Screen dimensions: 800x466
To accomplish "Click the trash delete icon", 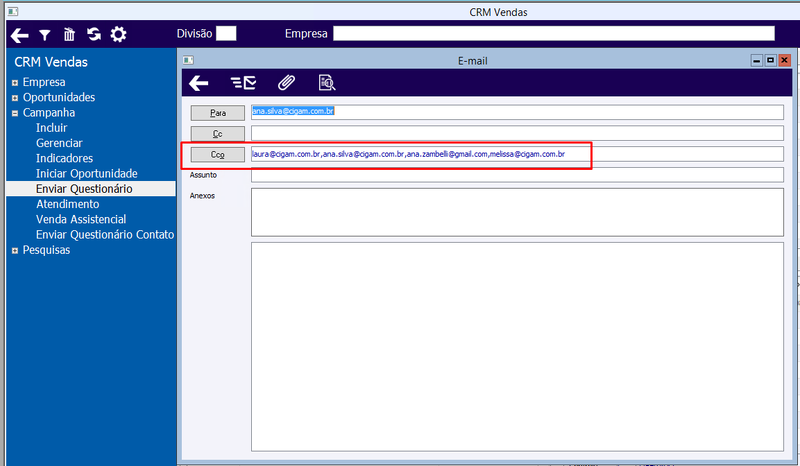I will (69, 34).
